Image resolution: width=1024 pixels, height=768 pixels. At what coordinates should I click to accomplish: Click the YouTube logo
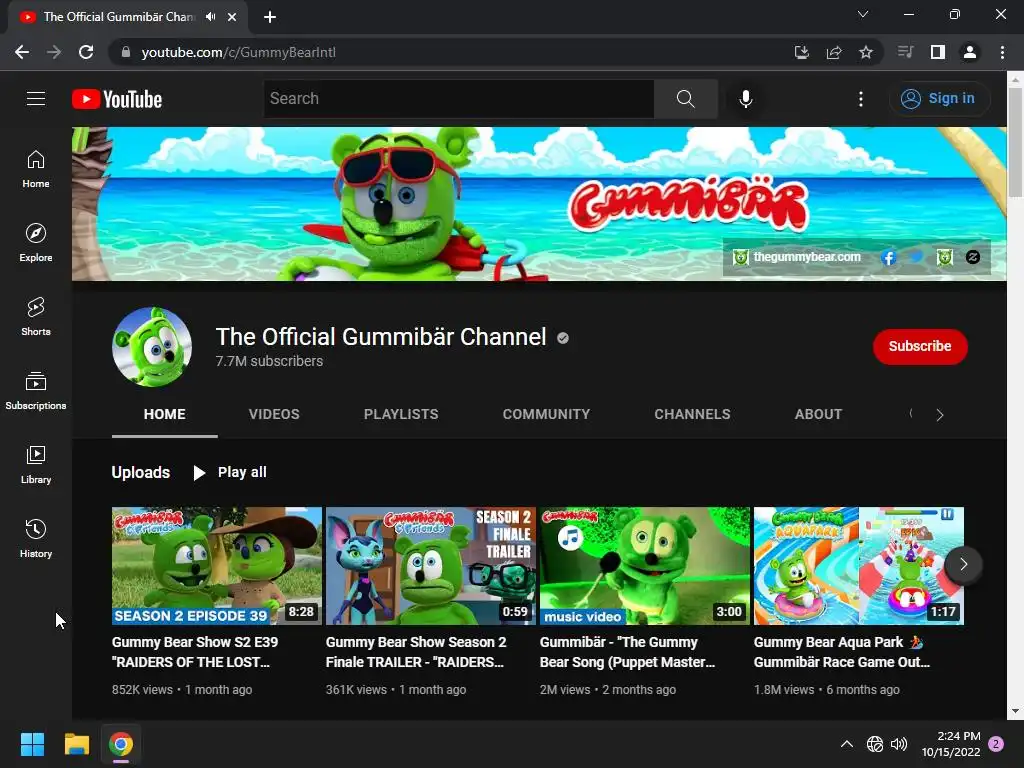[x=117, y=99]
